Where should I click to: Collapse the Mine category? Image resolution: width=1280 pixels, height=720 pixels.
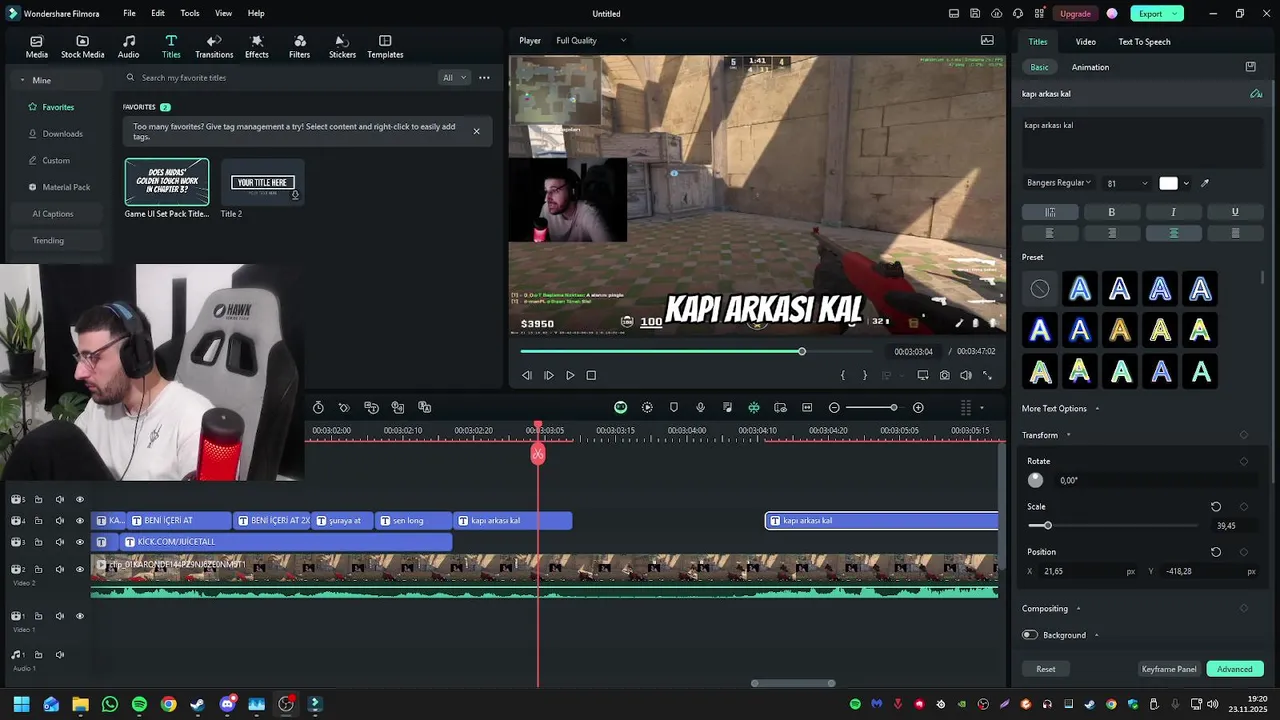click(x=23, y=80)
